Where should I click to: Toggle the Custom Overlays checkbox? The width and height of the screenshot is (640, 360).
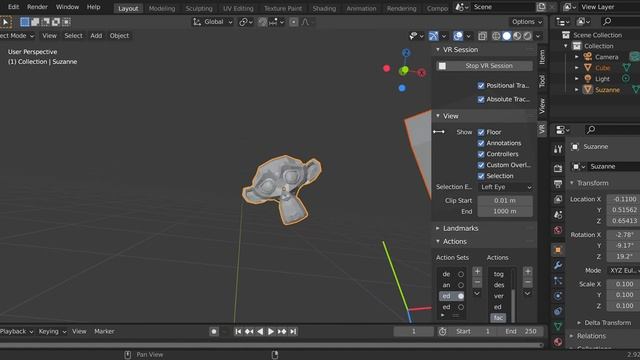[481, 165]
